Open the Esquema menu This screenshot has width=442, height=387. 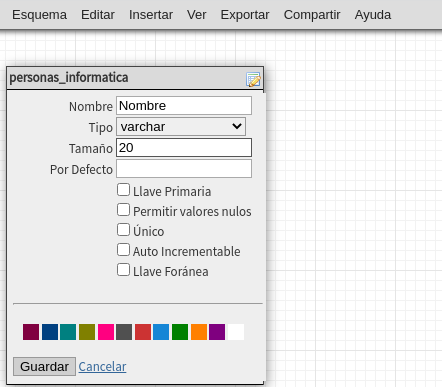39,15
